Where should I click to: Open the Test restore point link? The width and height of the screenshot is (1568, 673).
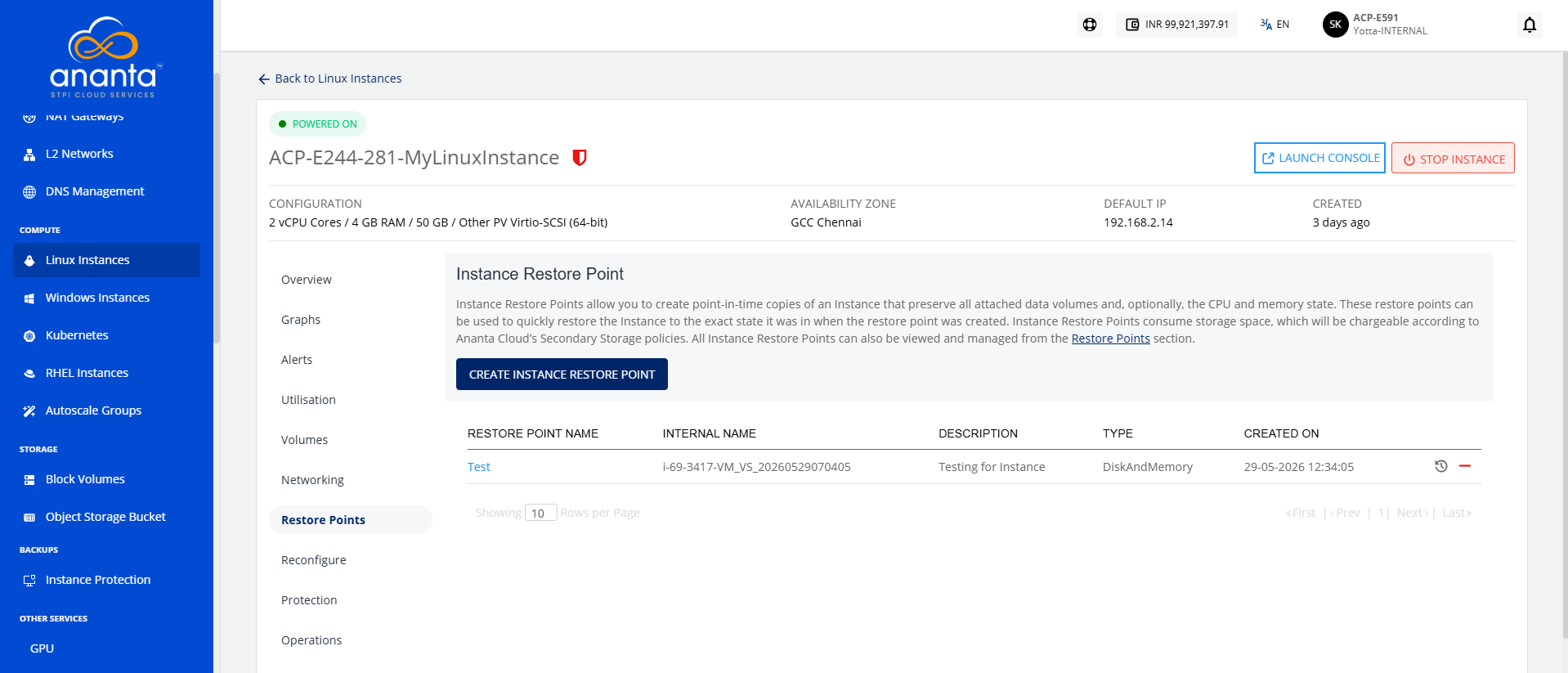tap(479, 467)
